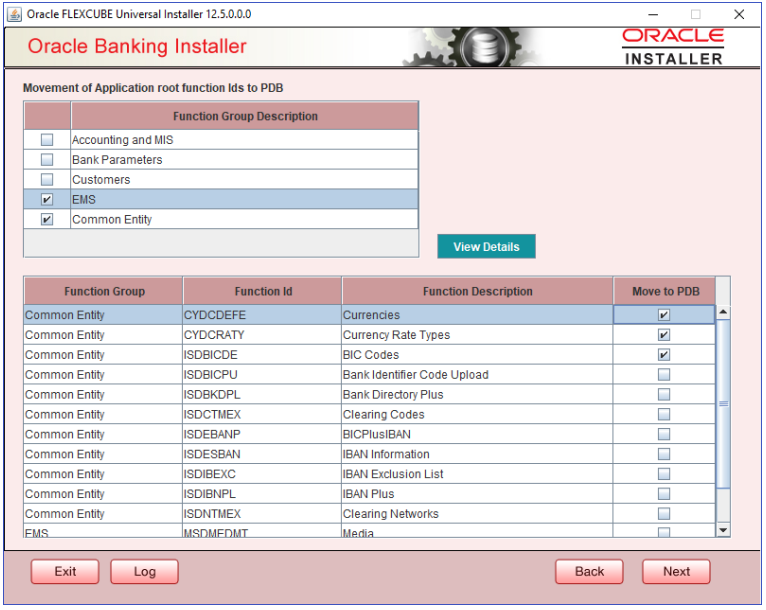
Task: Select the Clearing Codes description cell
Action: point(477,414)
